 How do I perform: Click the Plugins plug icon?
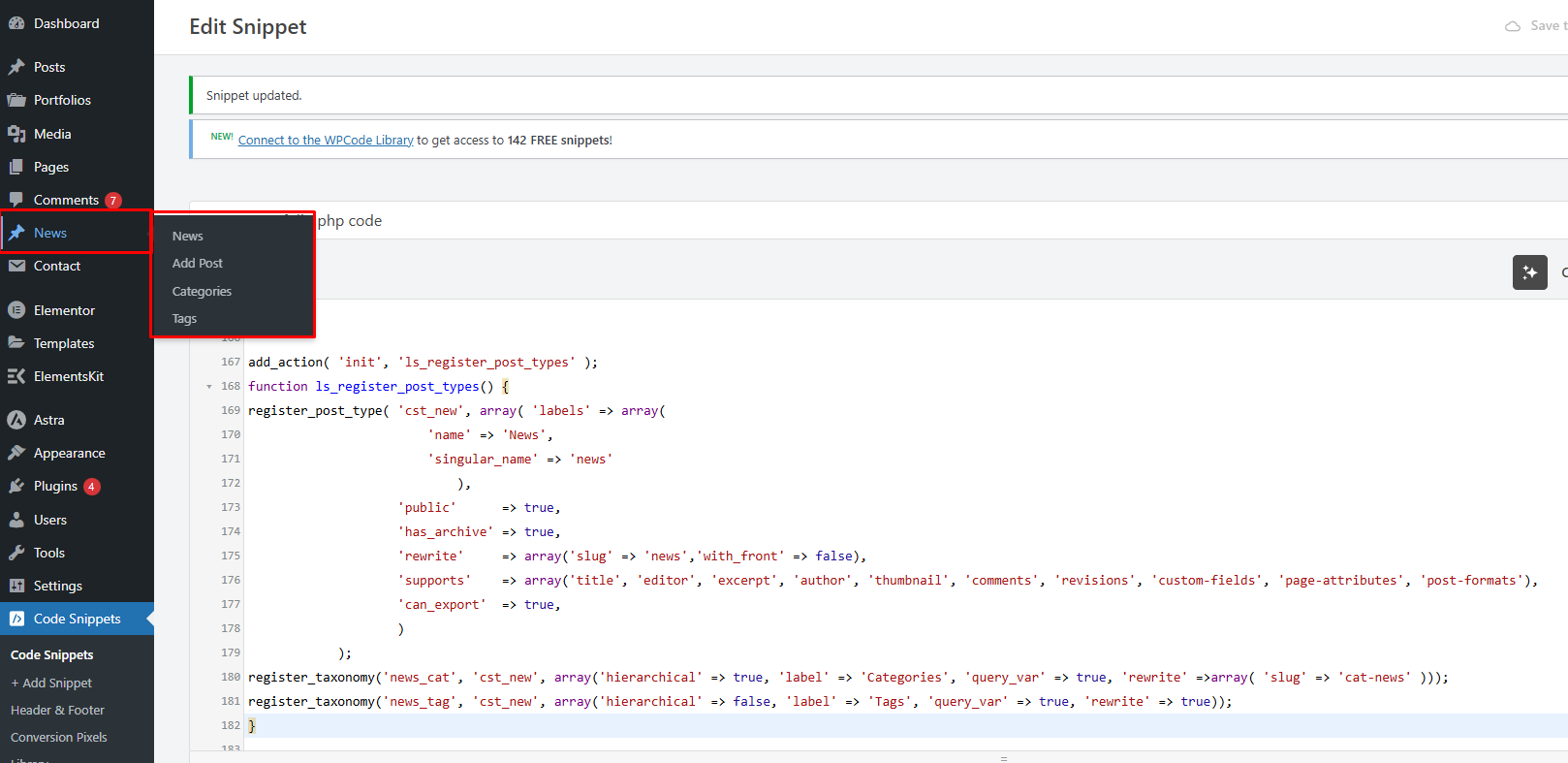[x=16, y=486]
